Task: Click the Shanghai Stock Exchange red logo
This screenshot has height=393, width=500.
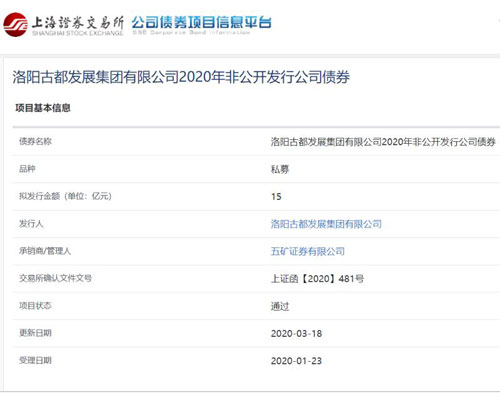Action: click(15, 25)
